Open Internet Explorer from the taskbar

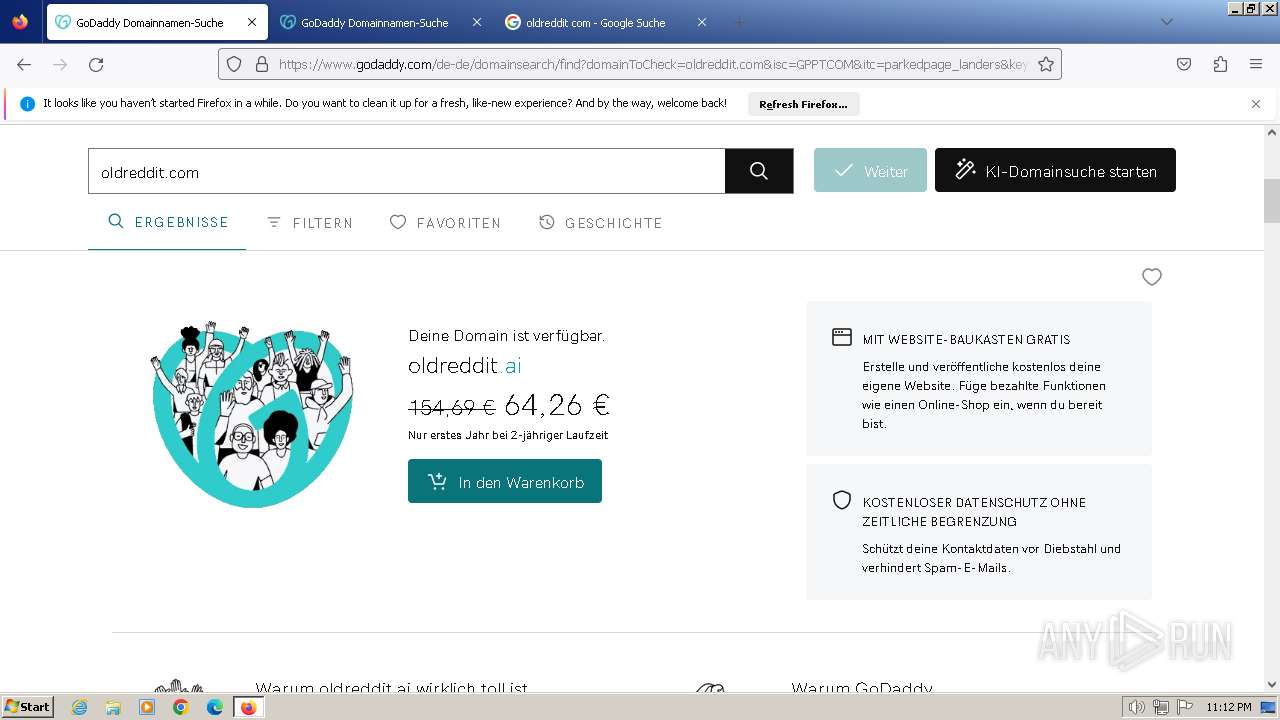tap(80, 707)
